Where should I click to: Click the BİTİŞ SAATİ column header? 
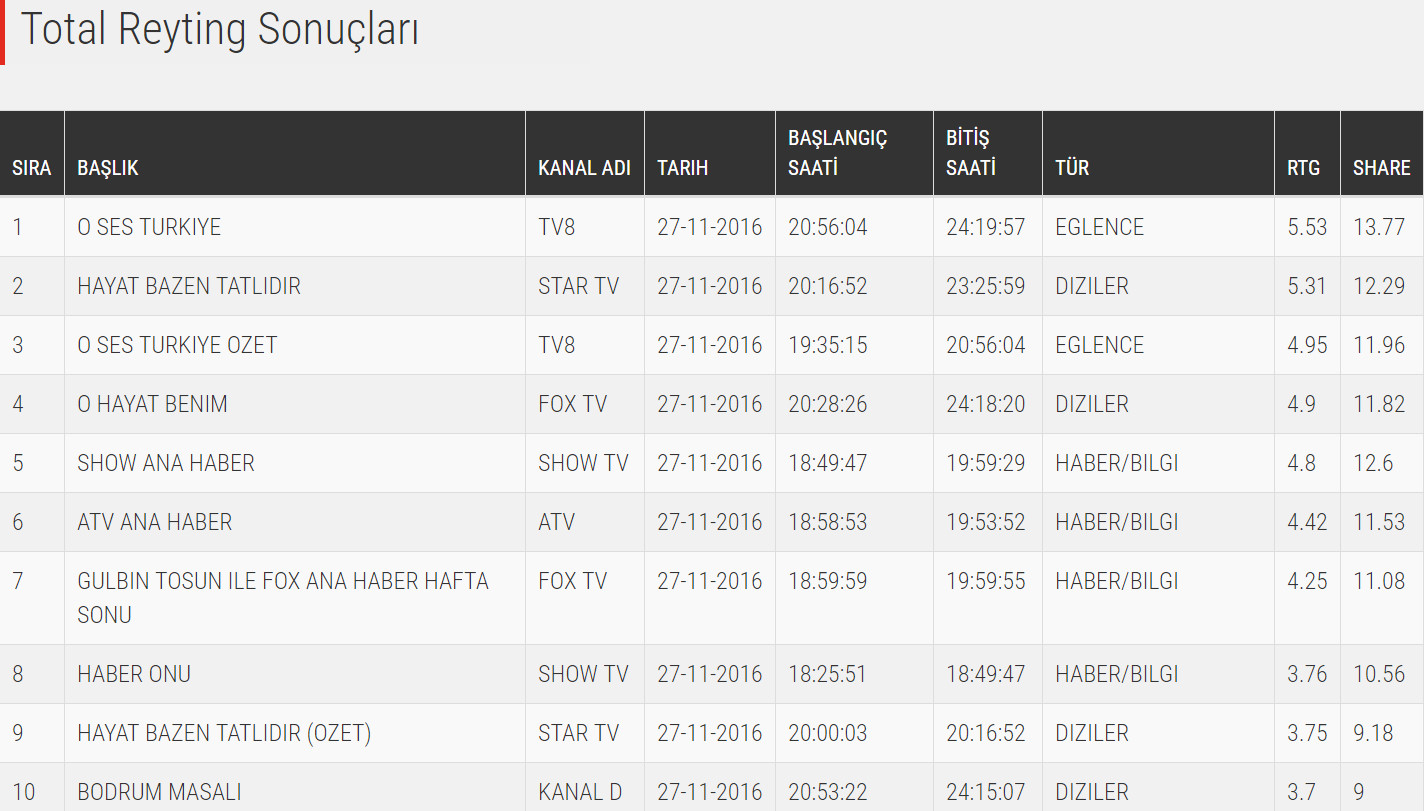(970, 153)
